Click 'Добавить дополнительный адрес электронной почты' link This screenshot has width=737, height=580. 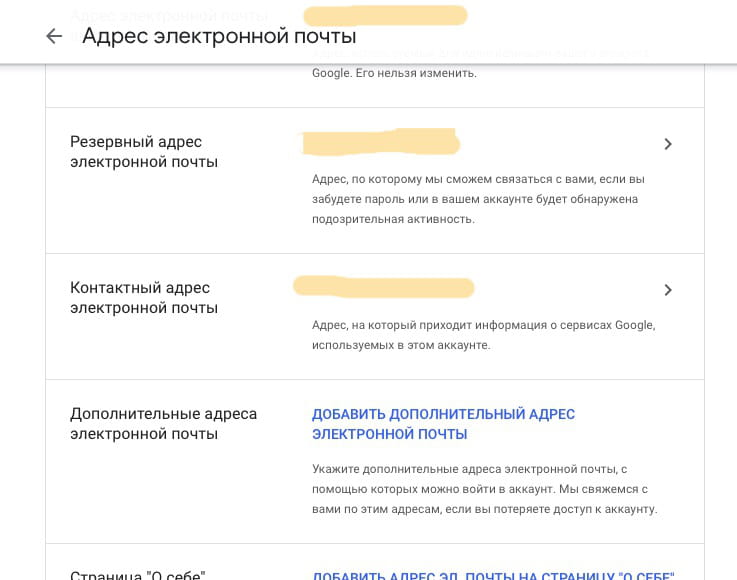tap(443, 424)
